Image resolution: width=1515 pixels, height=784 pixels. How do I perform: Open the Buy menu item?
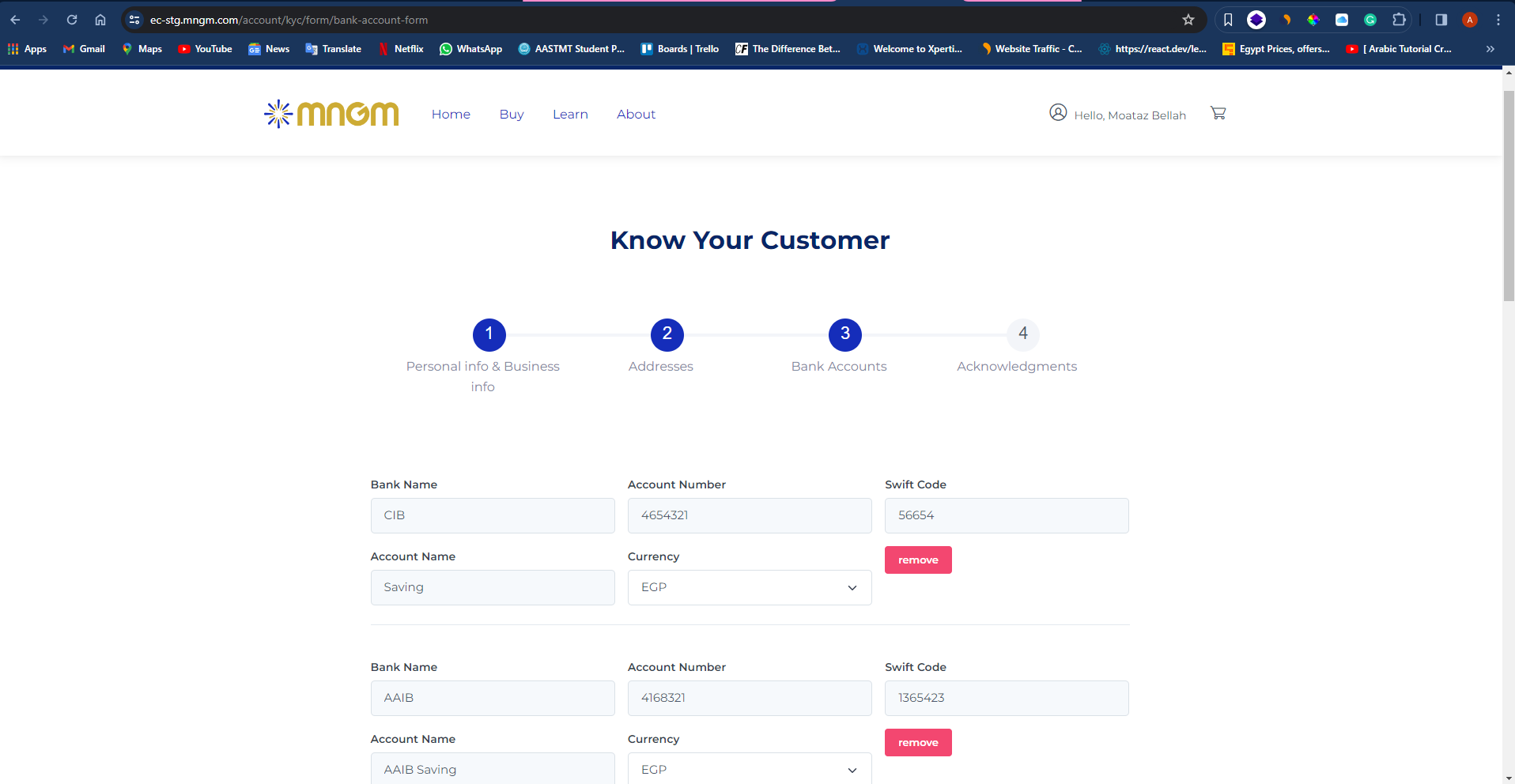click(512, 115)
